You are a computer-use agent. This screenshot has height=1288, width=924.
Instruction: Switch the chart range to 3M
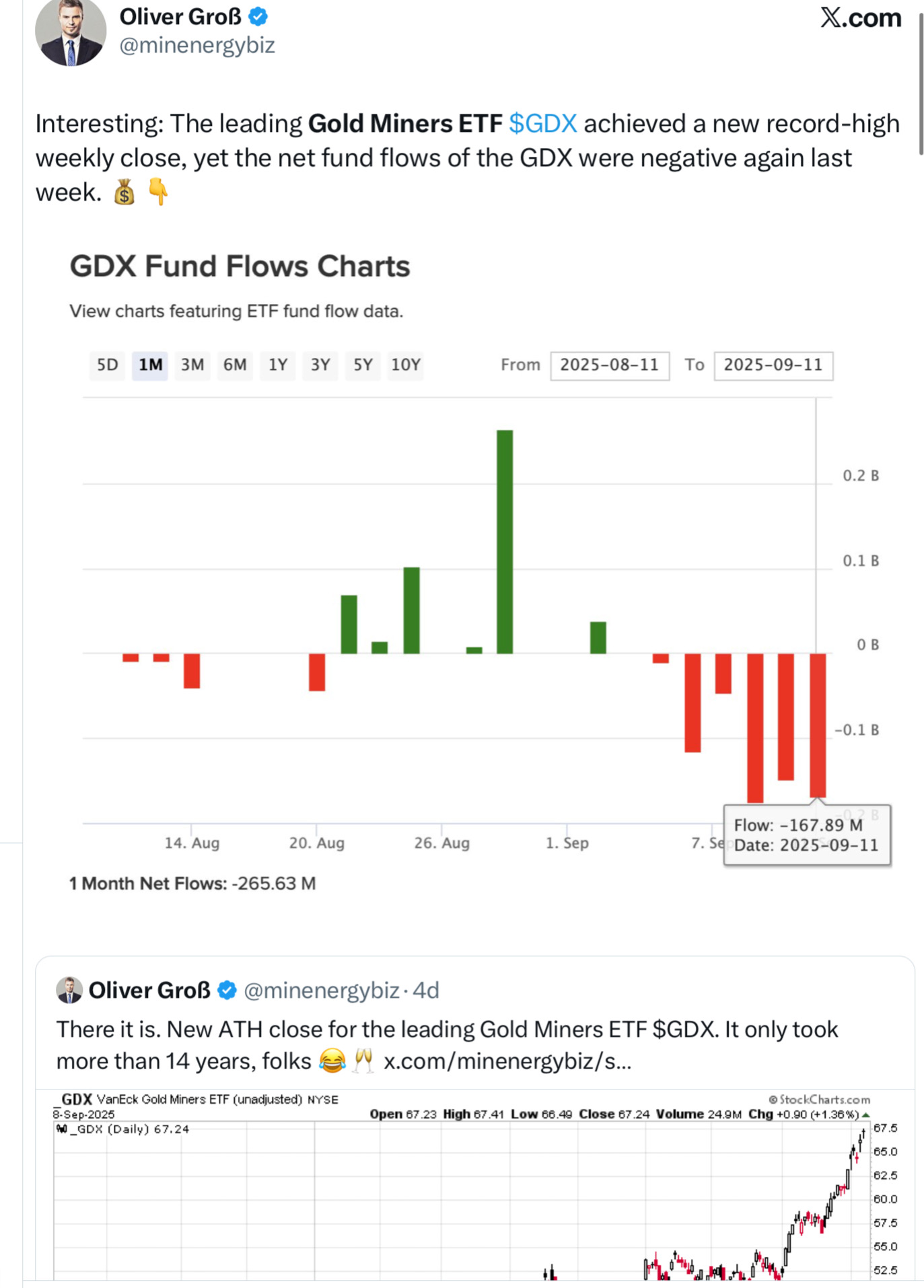coord(192,365)
